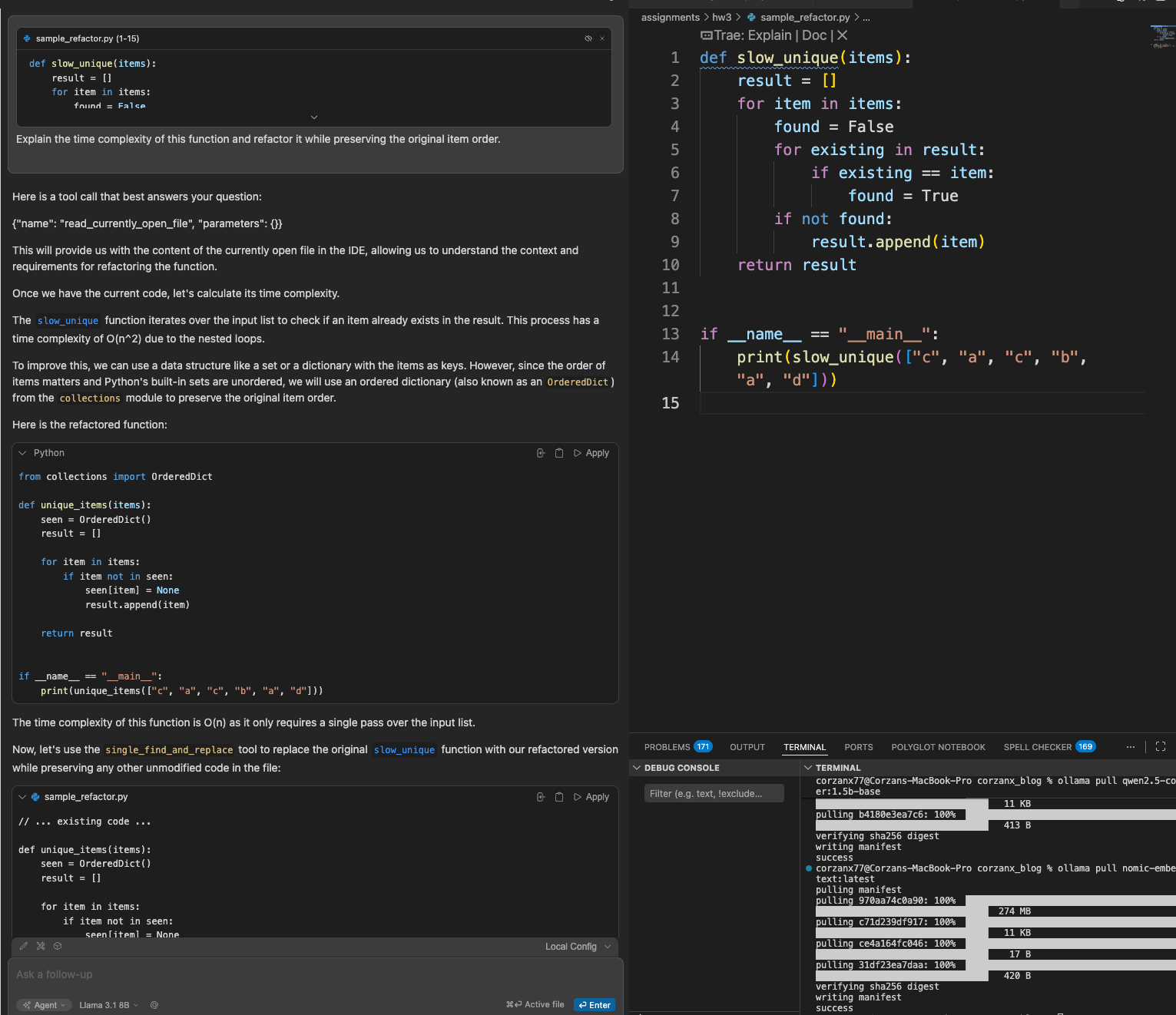This screenshot has width=1176, height=1015.
Task: Switch to the Problems tab
Action: pos(677,747)
